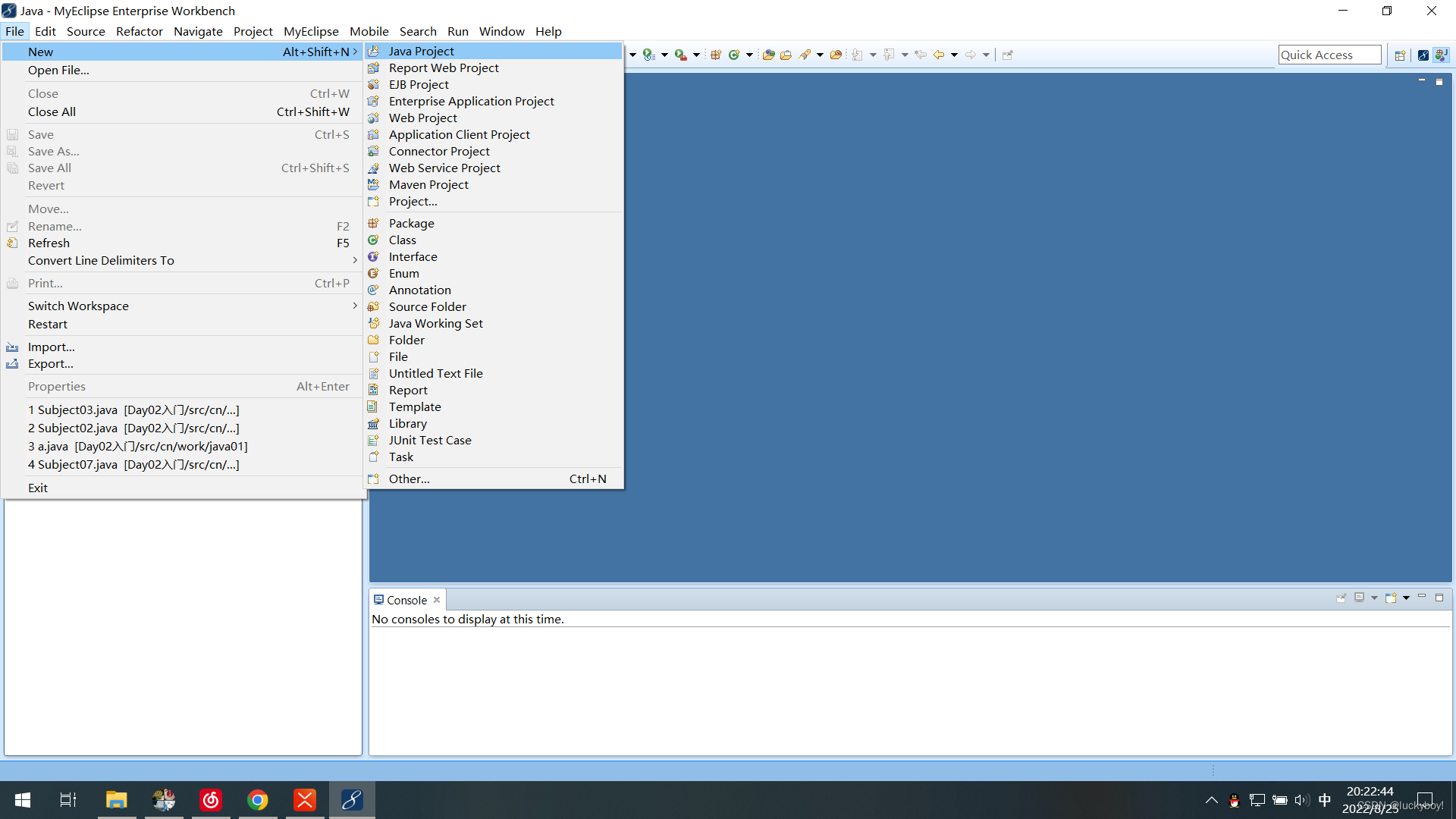The width and height of the screenshot is (1456, 819).
Task: Click the Open Perspective icon
Action: pyautogui.click(x=1400, y=55)
